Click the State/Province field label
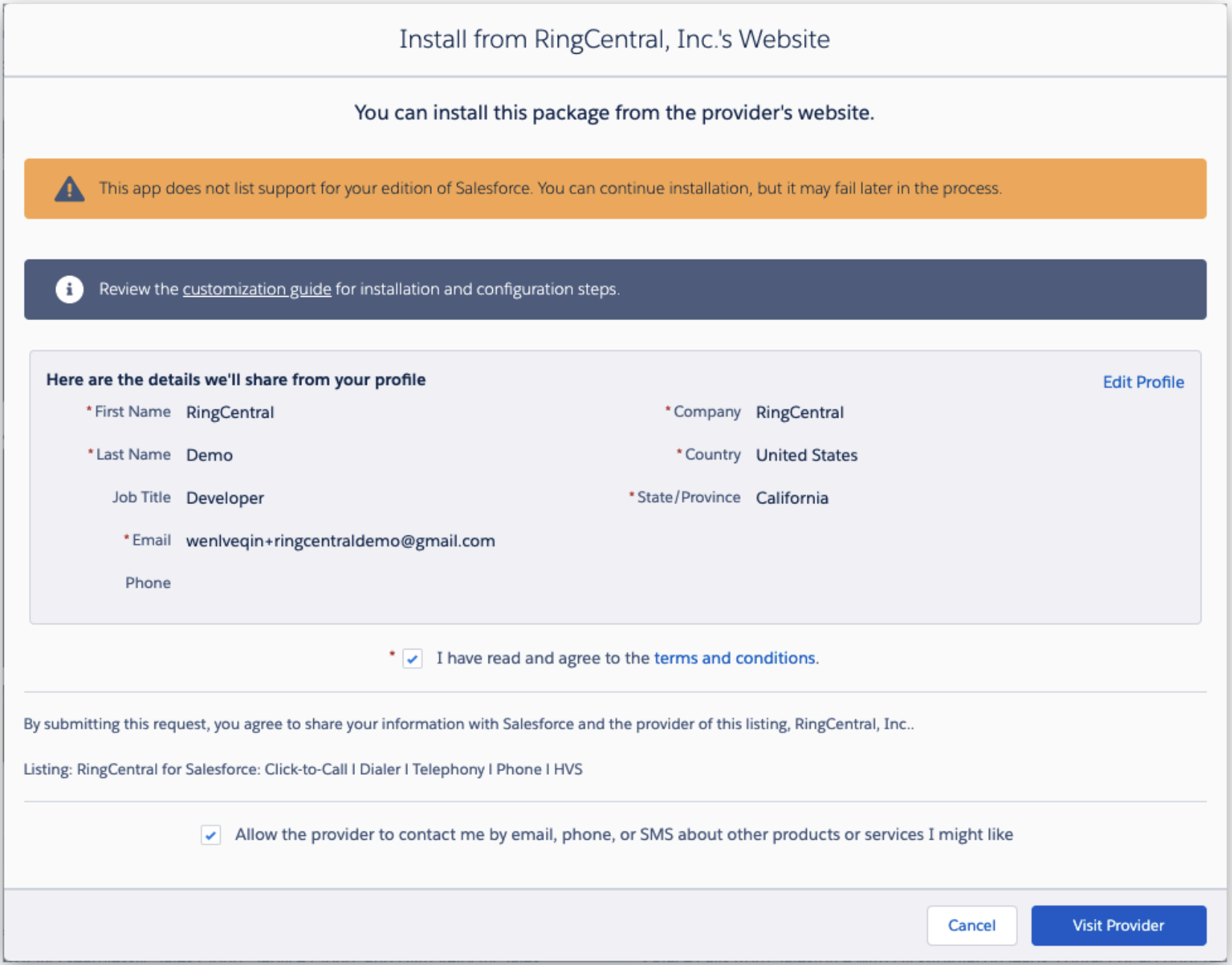 point(688,497)
